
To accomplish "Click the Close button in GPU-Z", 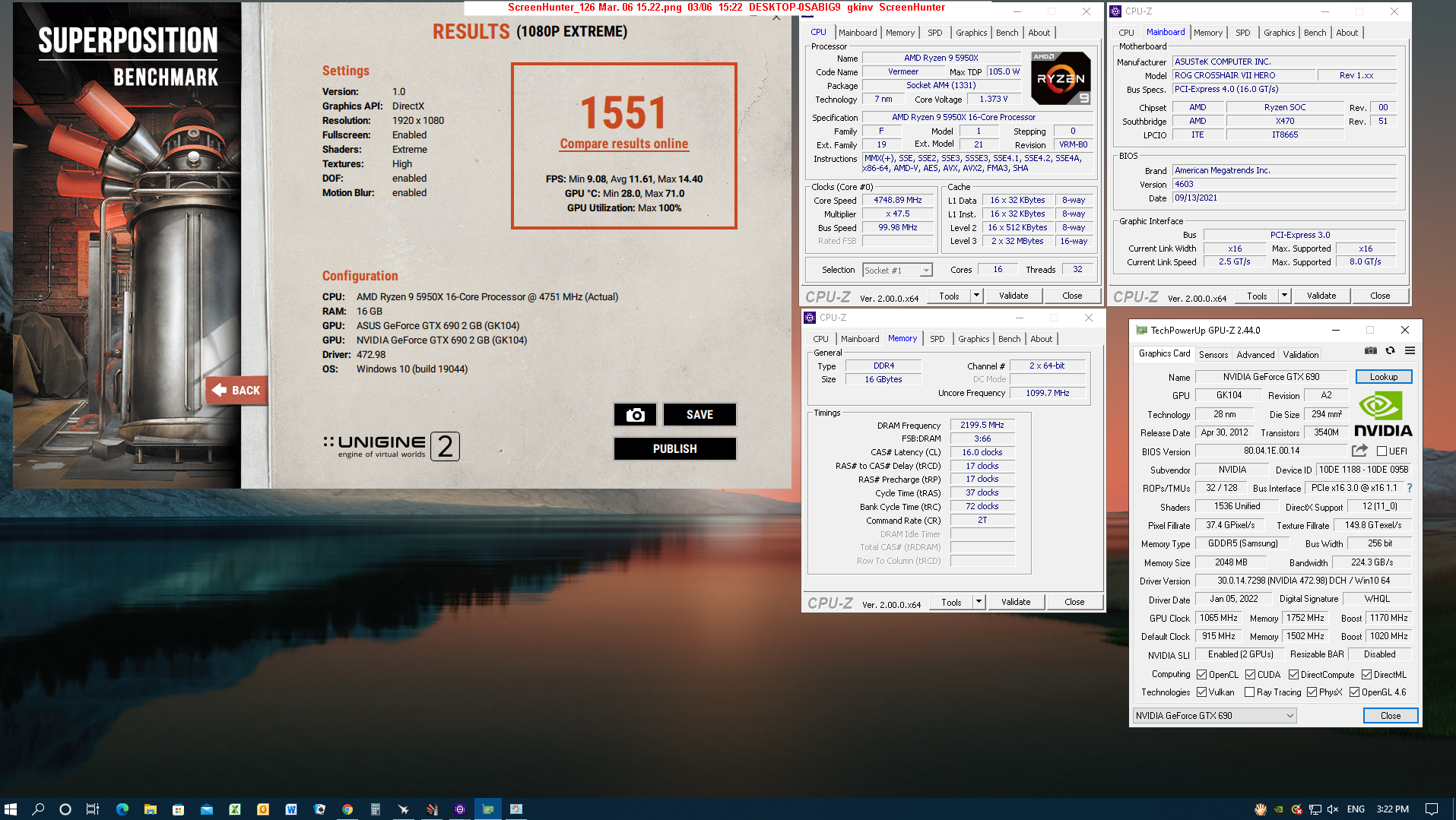I will tap(1390, 715).
